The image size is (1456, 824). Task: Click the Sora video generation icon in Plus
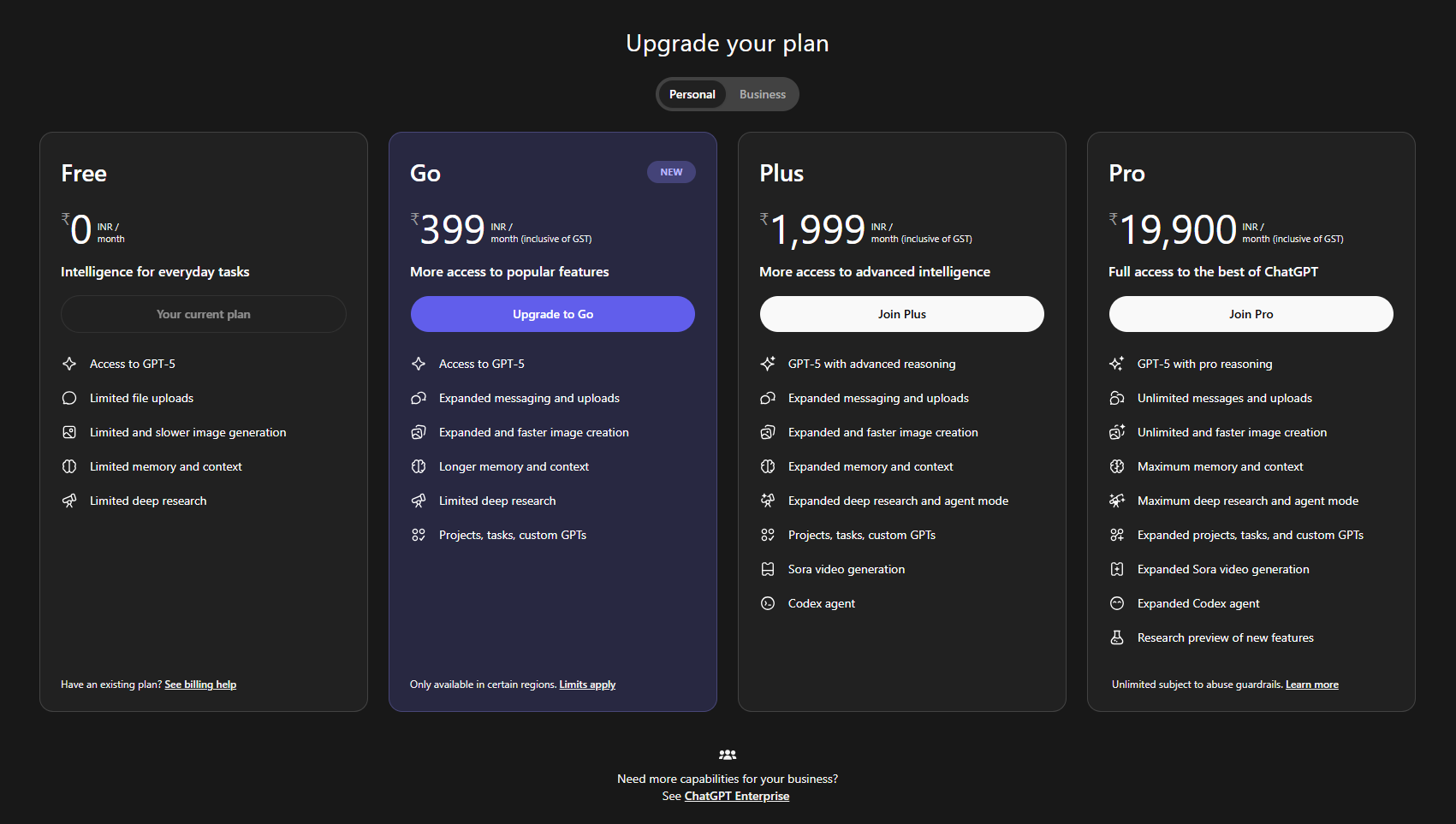tap(768, 569)
